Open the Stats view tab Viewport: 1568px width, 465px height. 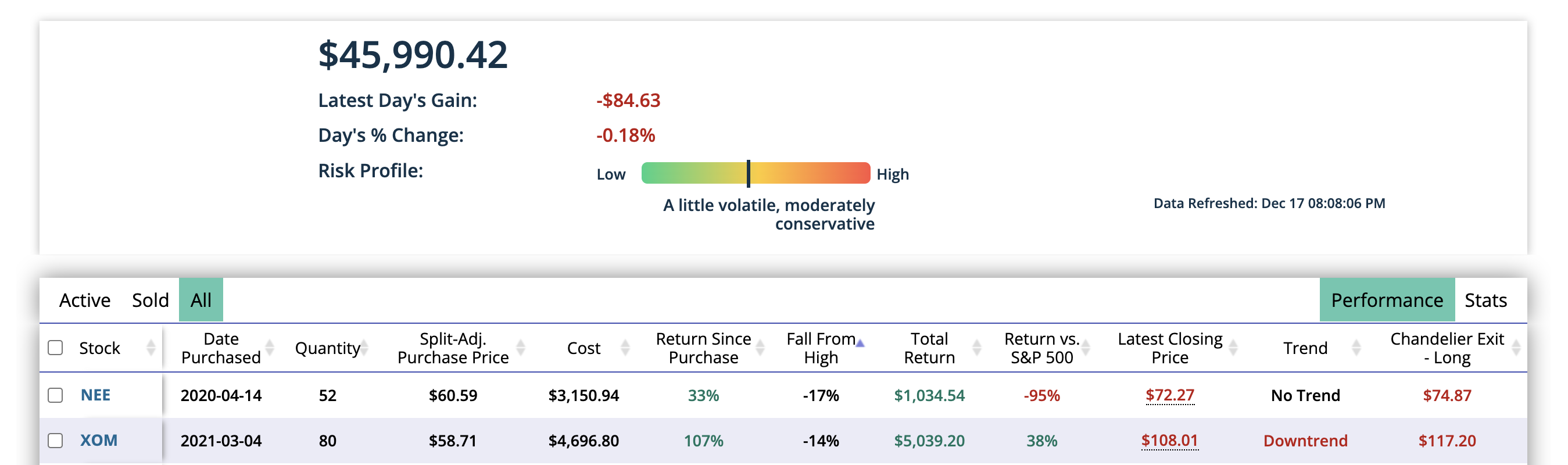(x=1485, y=300)
